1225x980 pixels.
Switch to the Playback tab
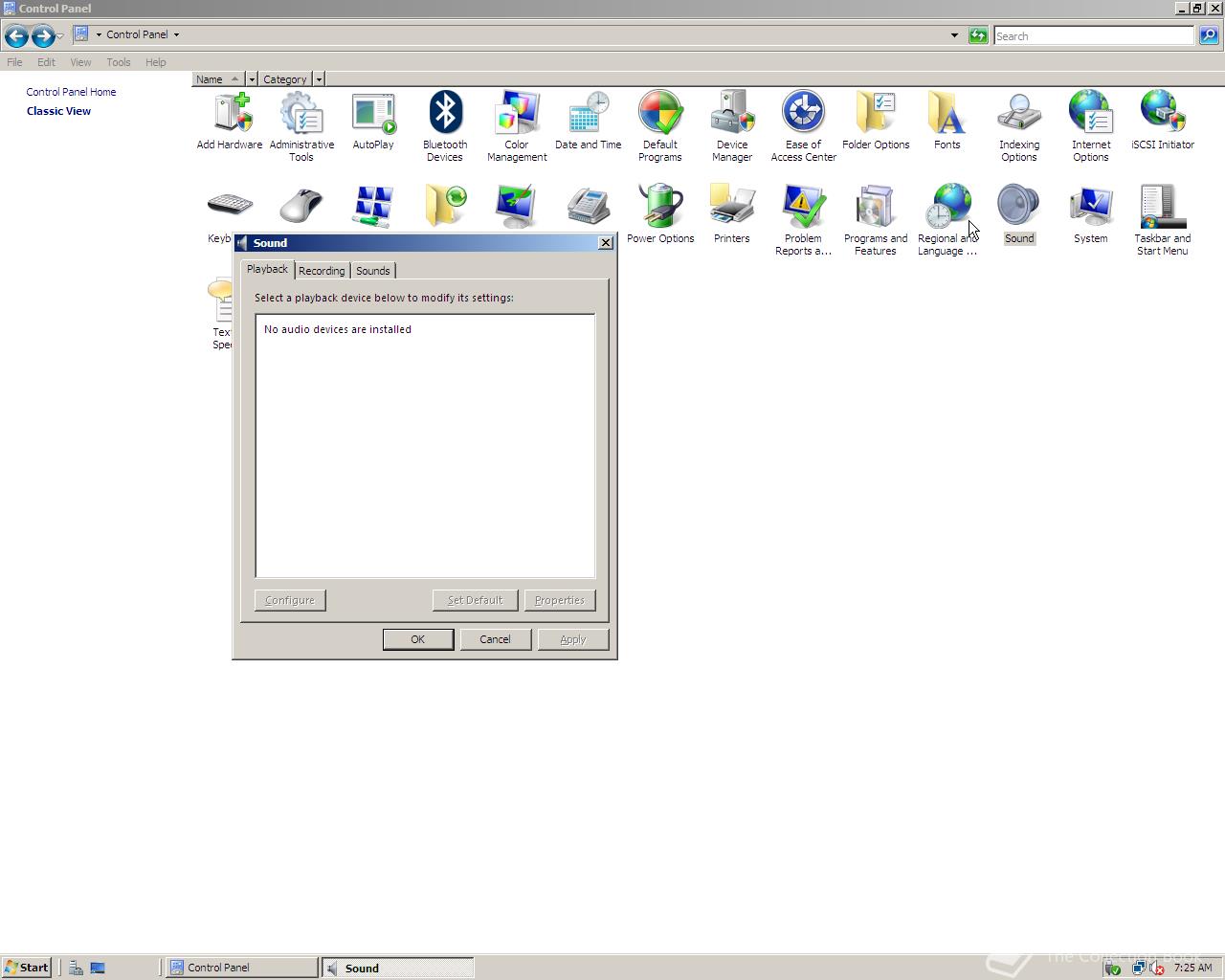coord(267,270)
